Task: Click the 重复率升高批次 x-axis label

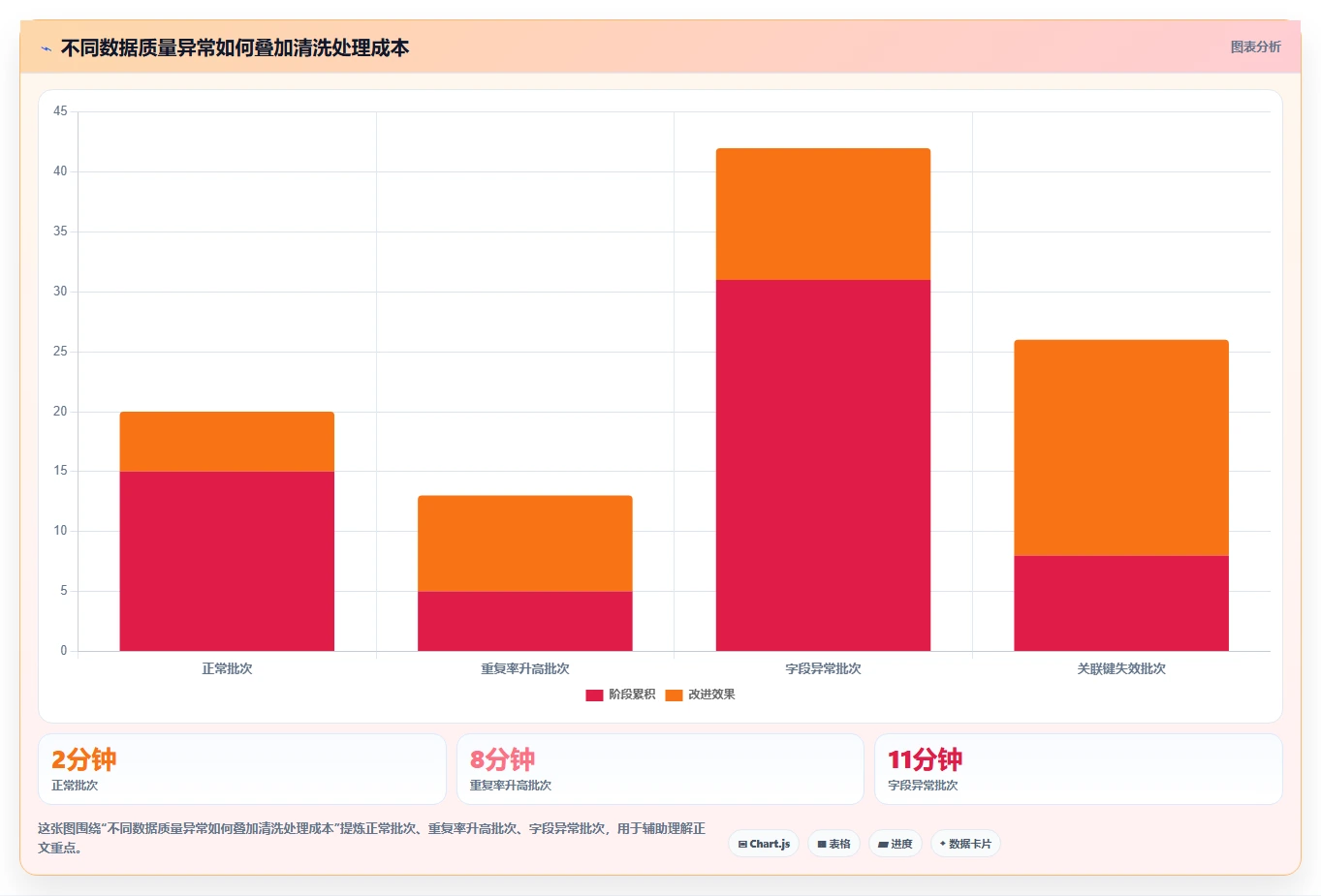Action: click(525, 668)
